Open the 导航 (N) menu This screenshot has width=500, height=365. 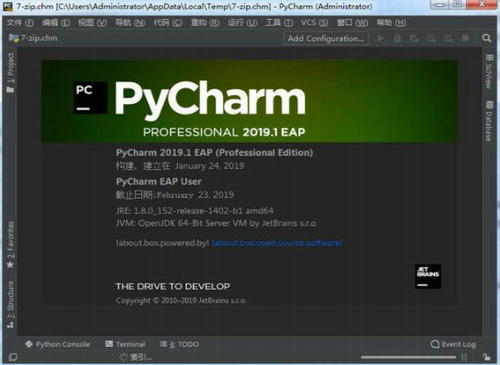click(x=130, y=23)
